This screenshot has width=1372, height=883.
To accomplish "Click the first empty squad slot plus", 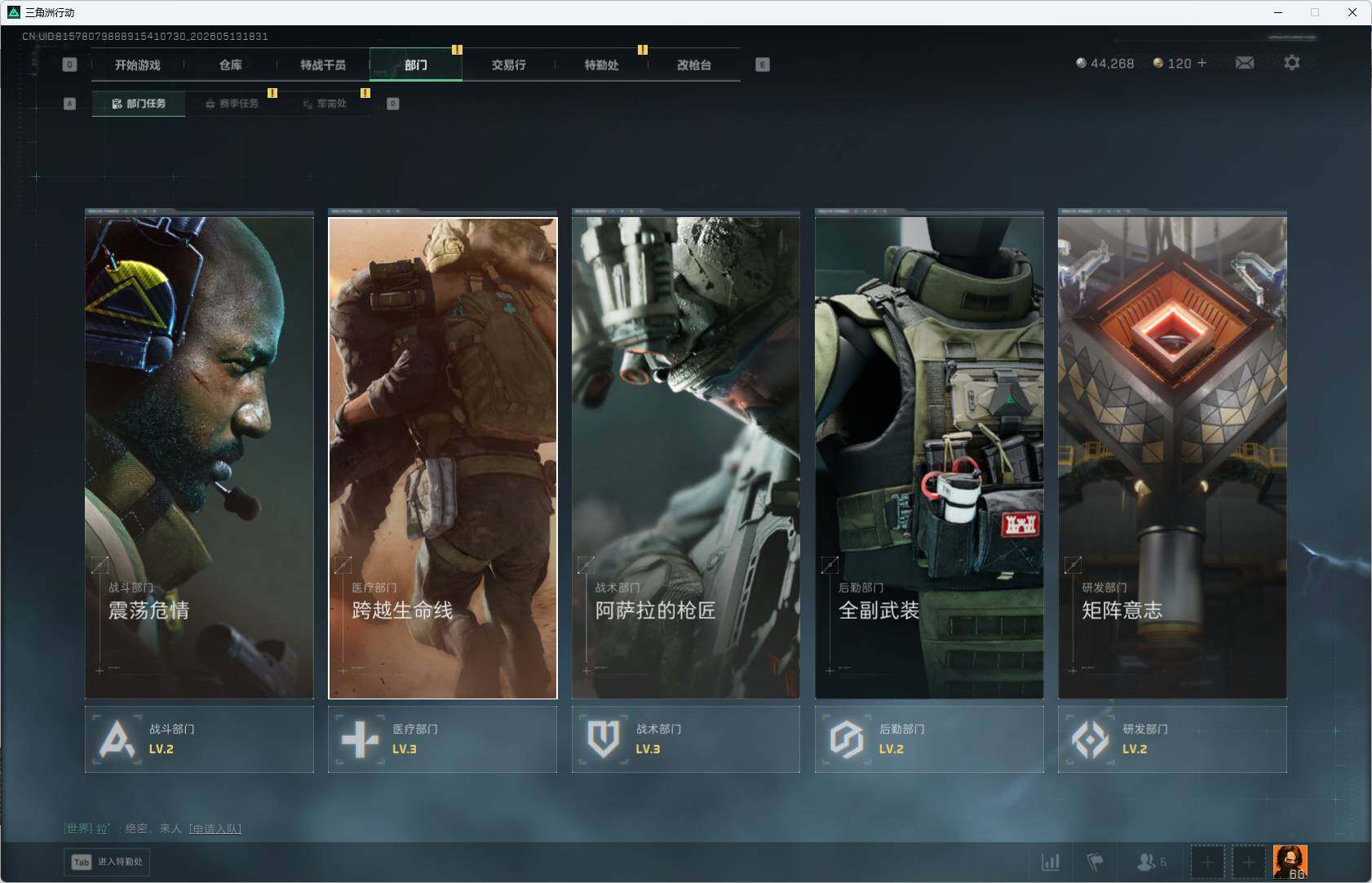I will tap(1207, 862).
